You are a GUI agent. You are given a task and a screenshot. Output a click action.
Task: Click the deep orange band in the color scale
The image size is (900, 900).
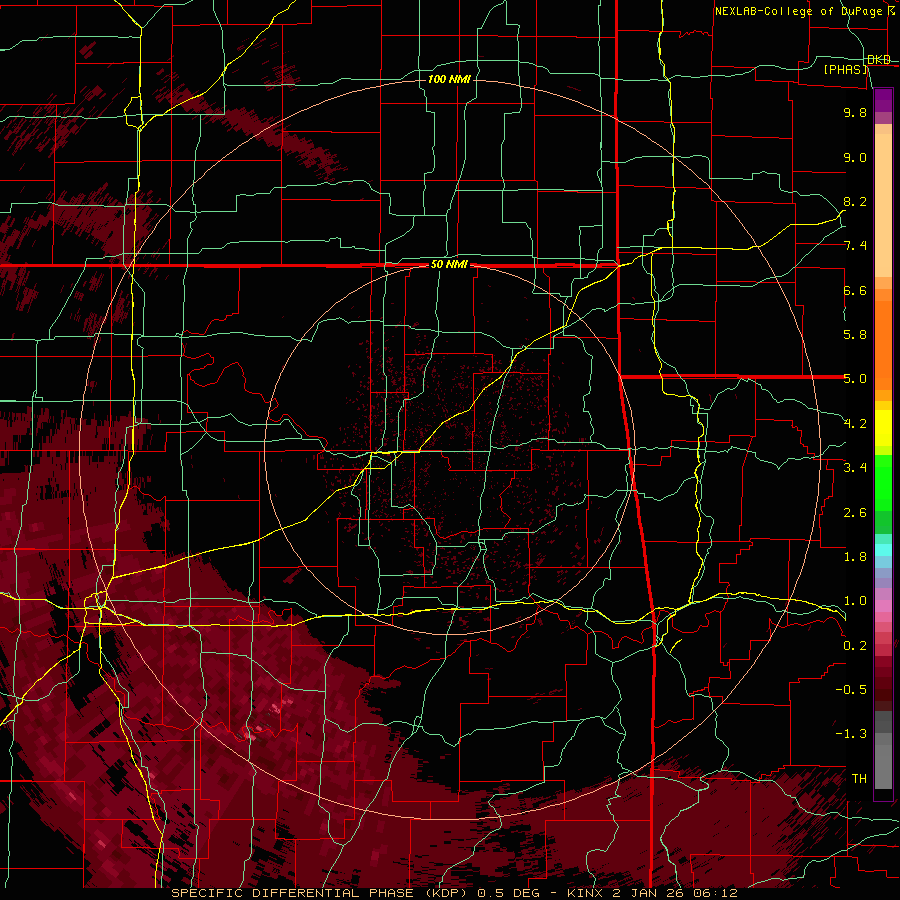click(x=883, y=345)
